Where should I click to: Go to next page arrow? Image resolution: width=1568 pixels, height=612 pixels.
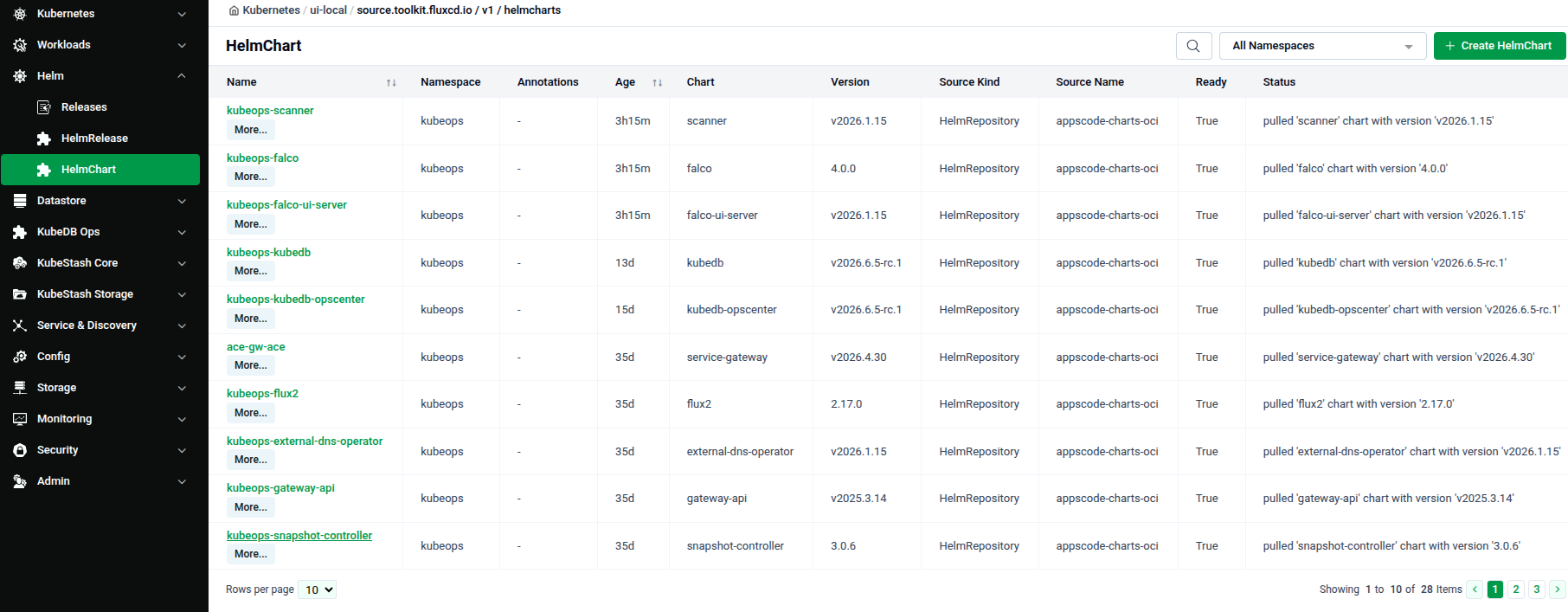[x=1558, y=589]
